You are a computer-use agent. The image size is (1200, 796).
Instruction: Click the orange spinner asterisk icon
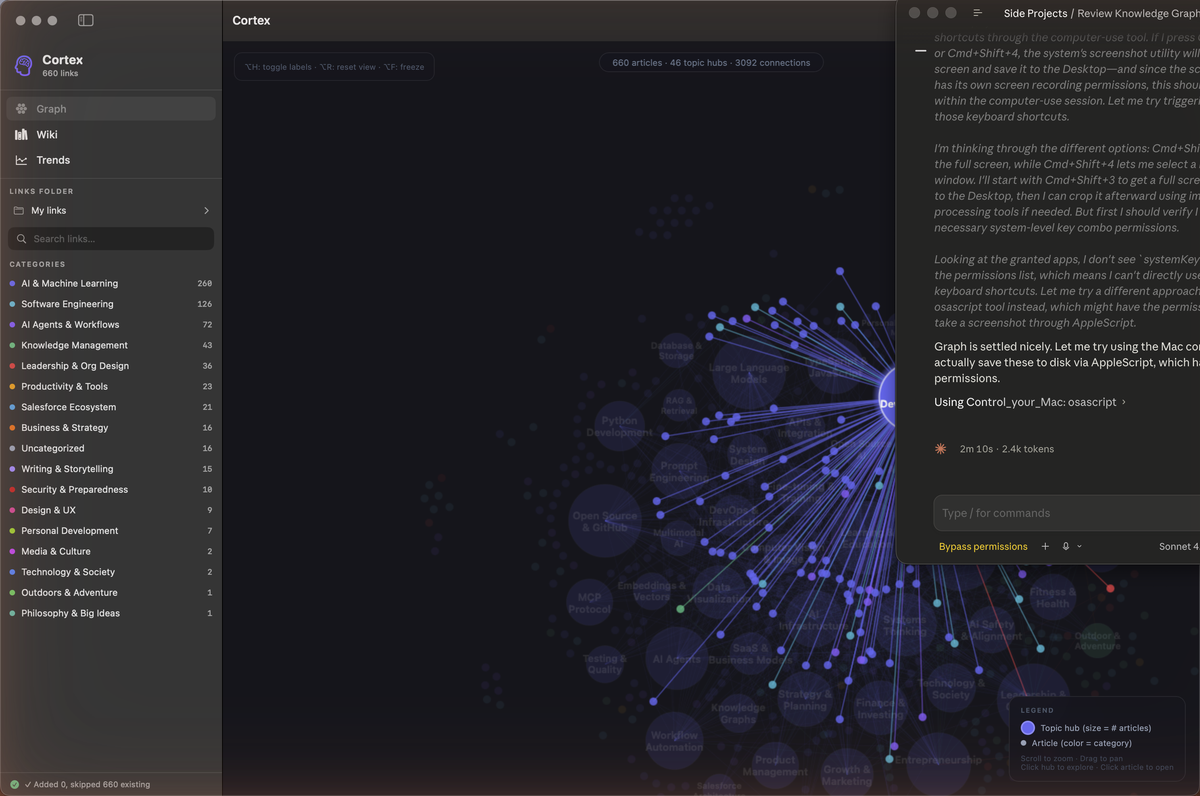[940, 449]
